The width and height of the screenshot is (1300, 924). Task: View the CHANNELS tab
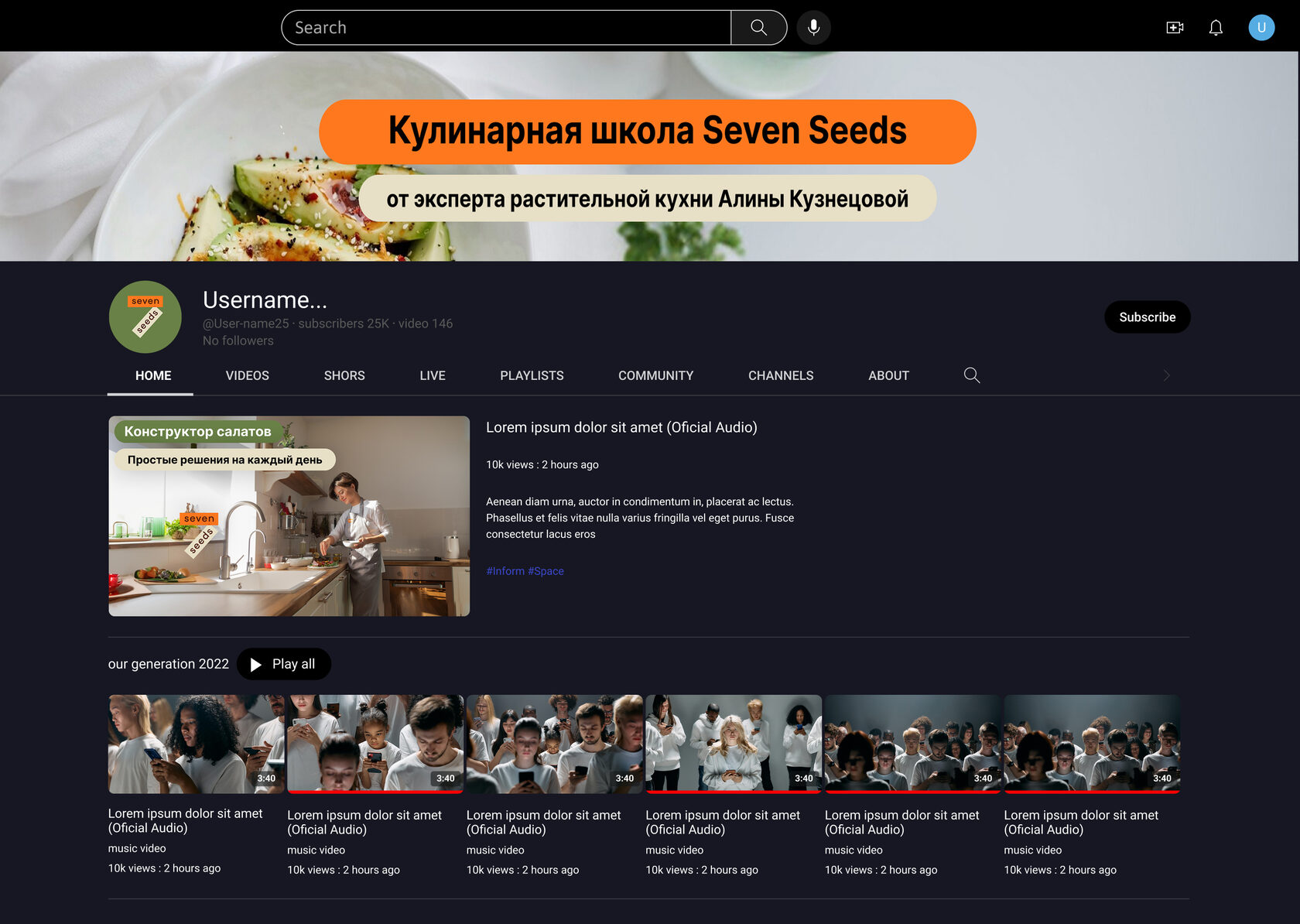(x=781, y=375)
